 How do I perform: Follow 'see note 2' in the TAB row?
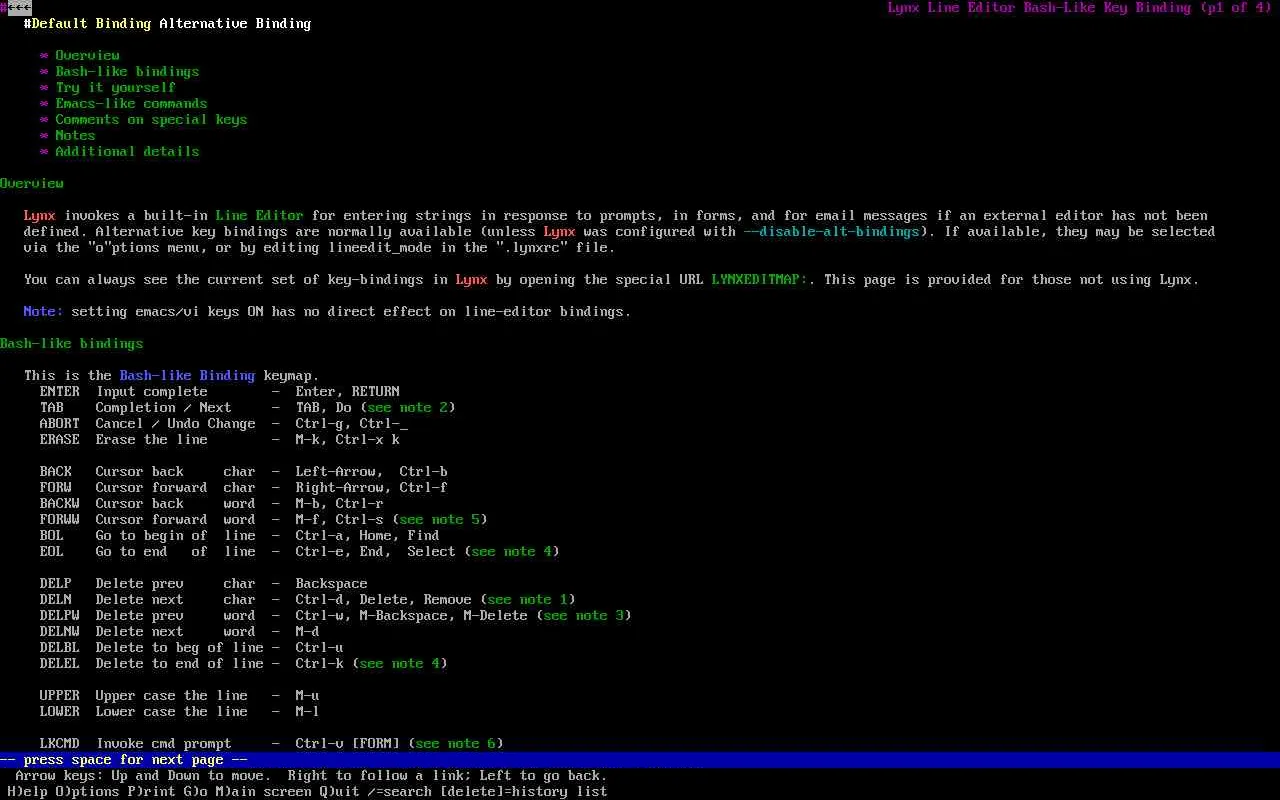408,408
